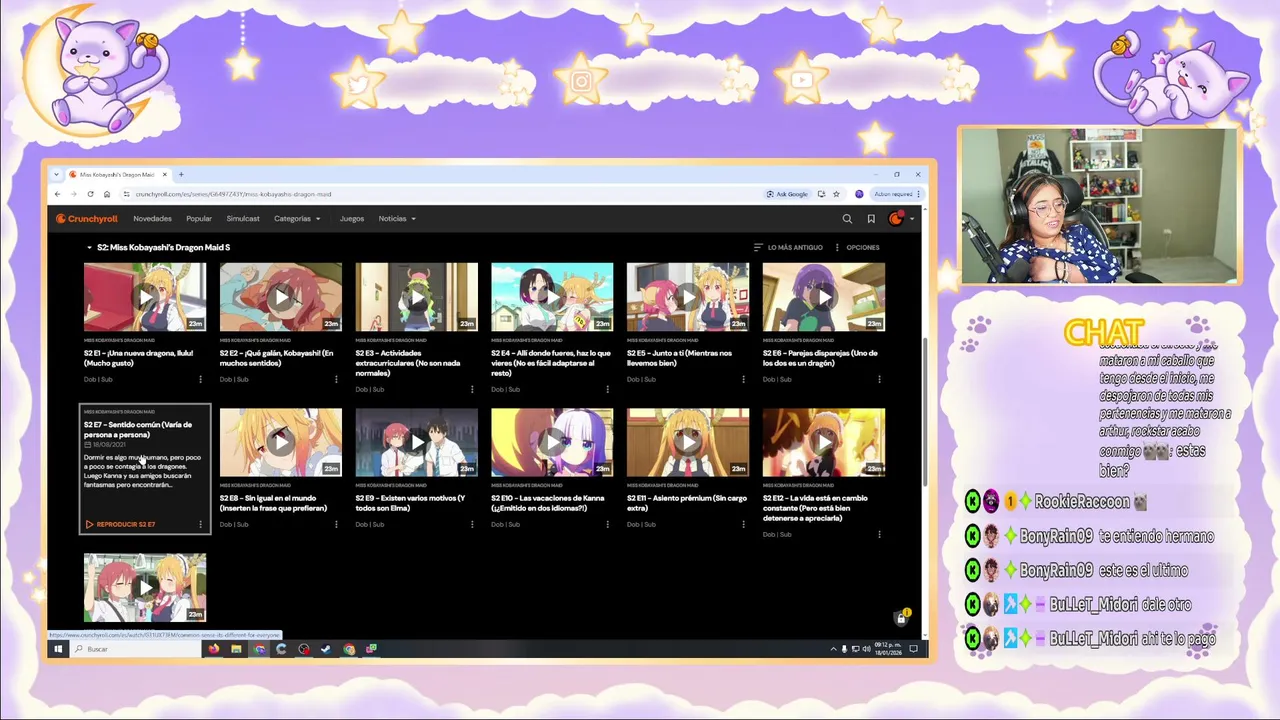1280x720 pixels.
Task: Open File Explorer from the taskbar
Action: click(236, 649)
